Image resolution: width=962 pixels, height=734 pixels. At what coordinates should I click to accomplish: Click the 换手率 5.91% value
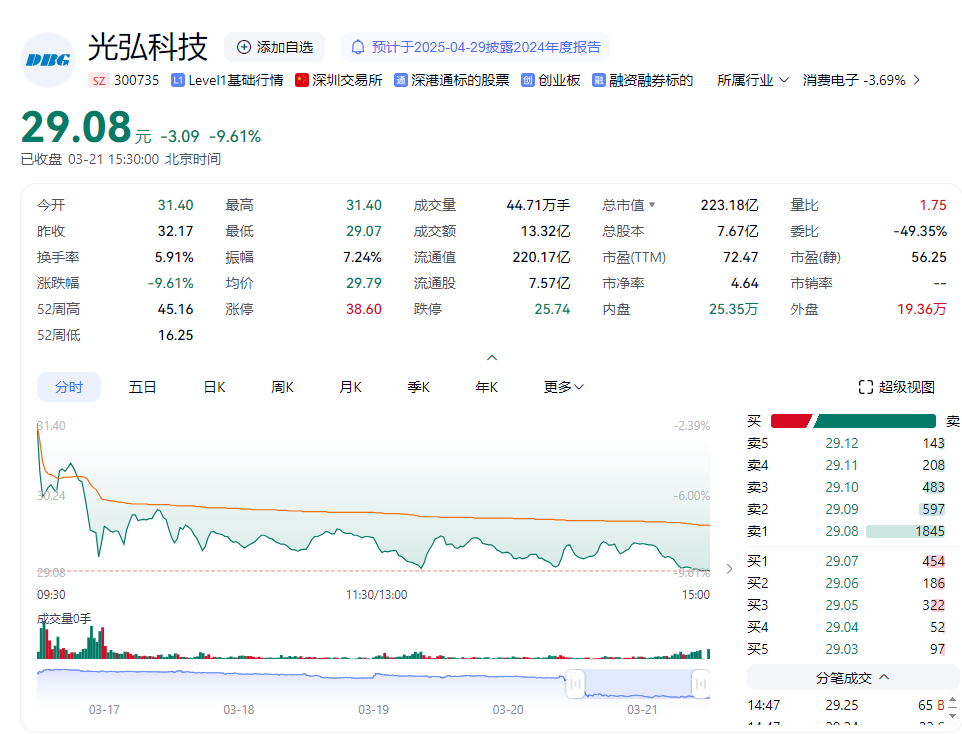click(174, 257)
